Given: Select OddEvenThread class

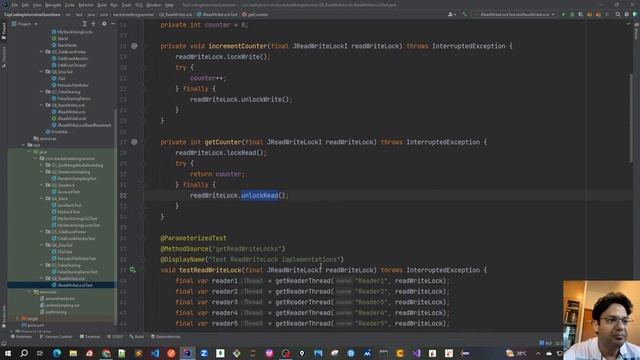Looking at the screenshot, I should (69, 65).
